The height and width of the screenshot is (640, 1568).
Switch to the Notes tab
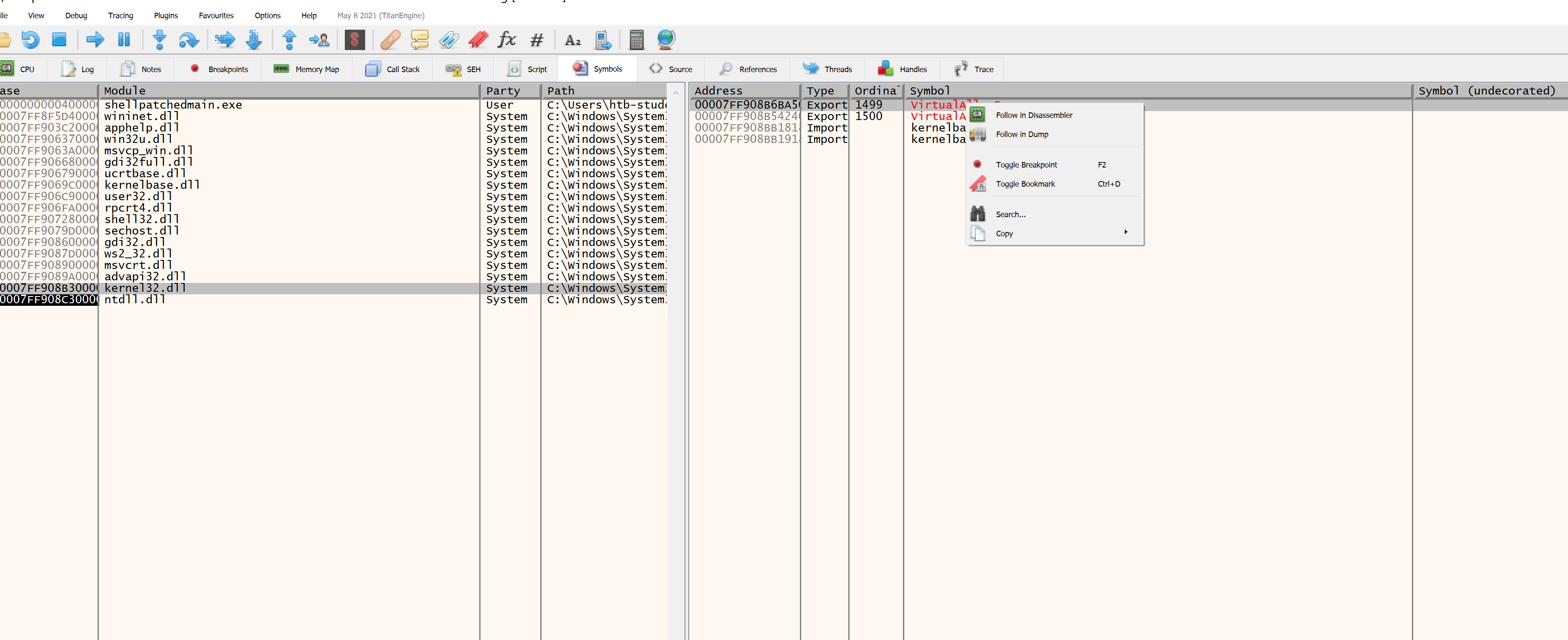point(141,69)
